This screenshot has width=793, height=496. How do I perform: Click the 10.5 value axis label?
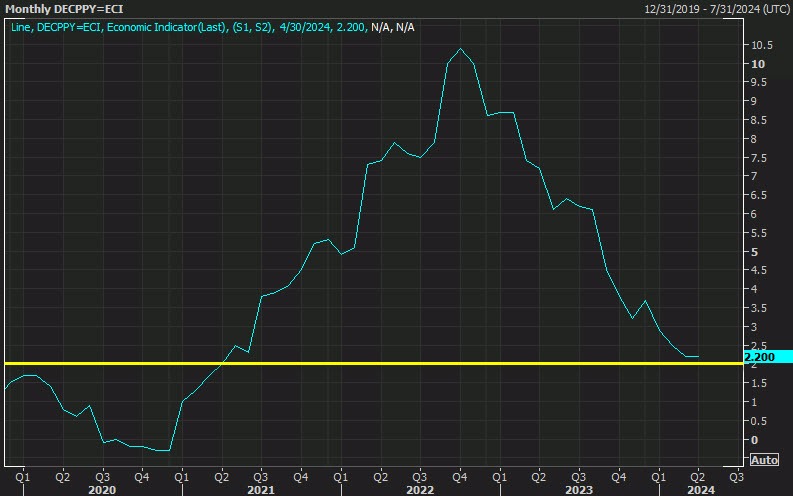pyautogui.click(x=762, y=45)
